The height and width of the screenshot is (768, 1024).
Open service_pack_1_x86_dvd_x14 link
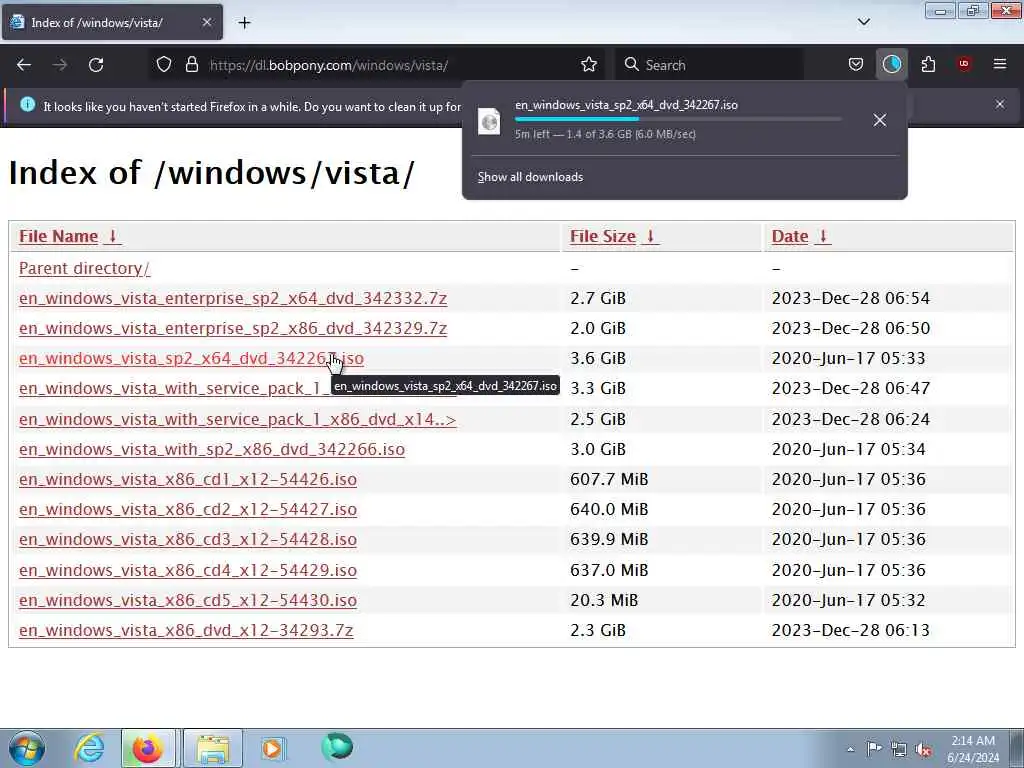pos(238,419)
